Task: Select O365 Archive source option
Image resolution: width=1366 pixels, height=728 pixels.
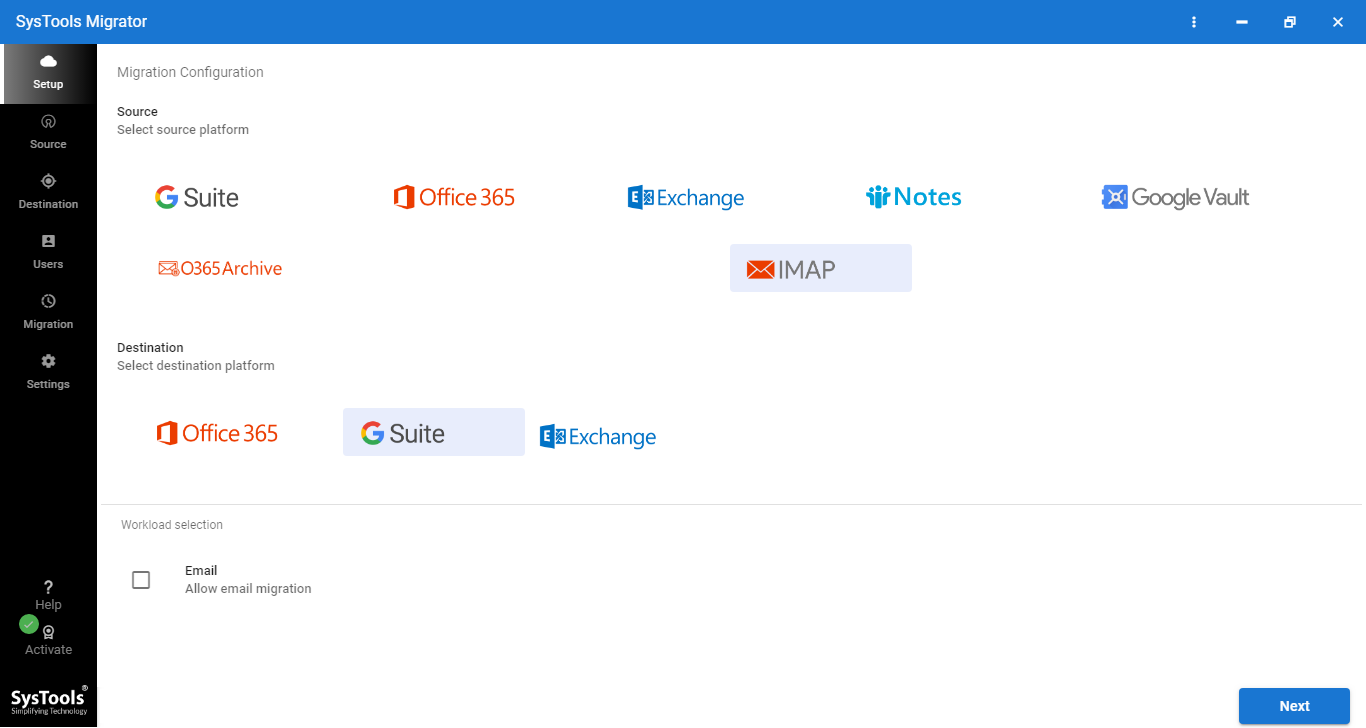Action: (x=220, y=268)
